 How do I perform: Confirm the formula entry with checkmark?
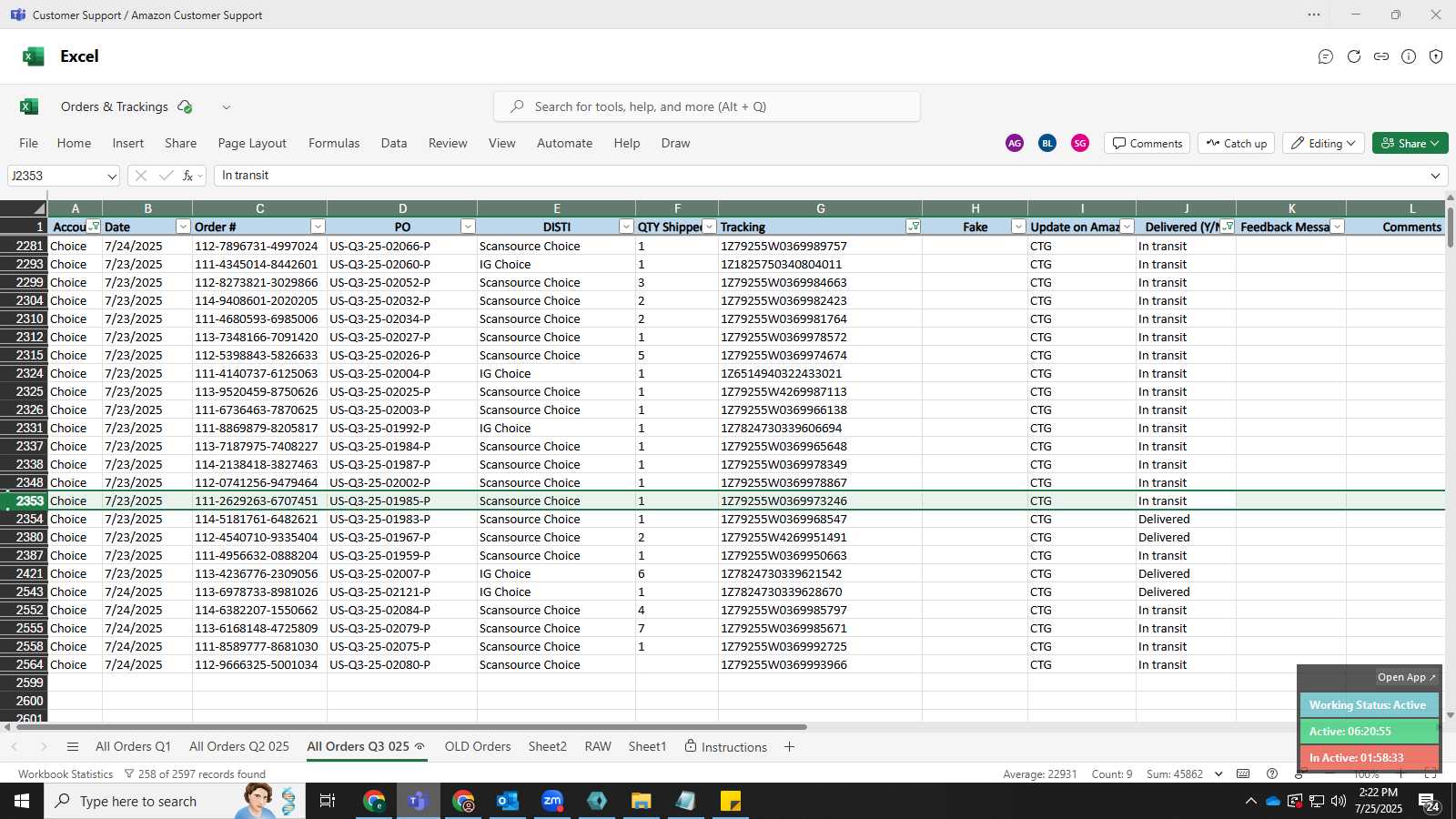(x=166, y=176)
